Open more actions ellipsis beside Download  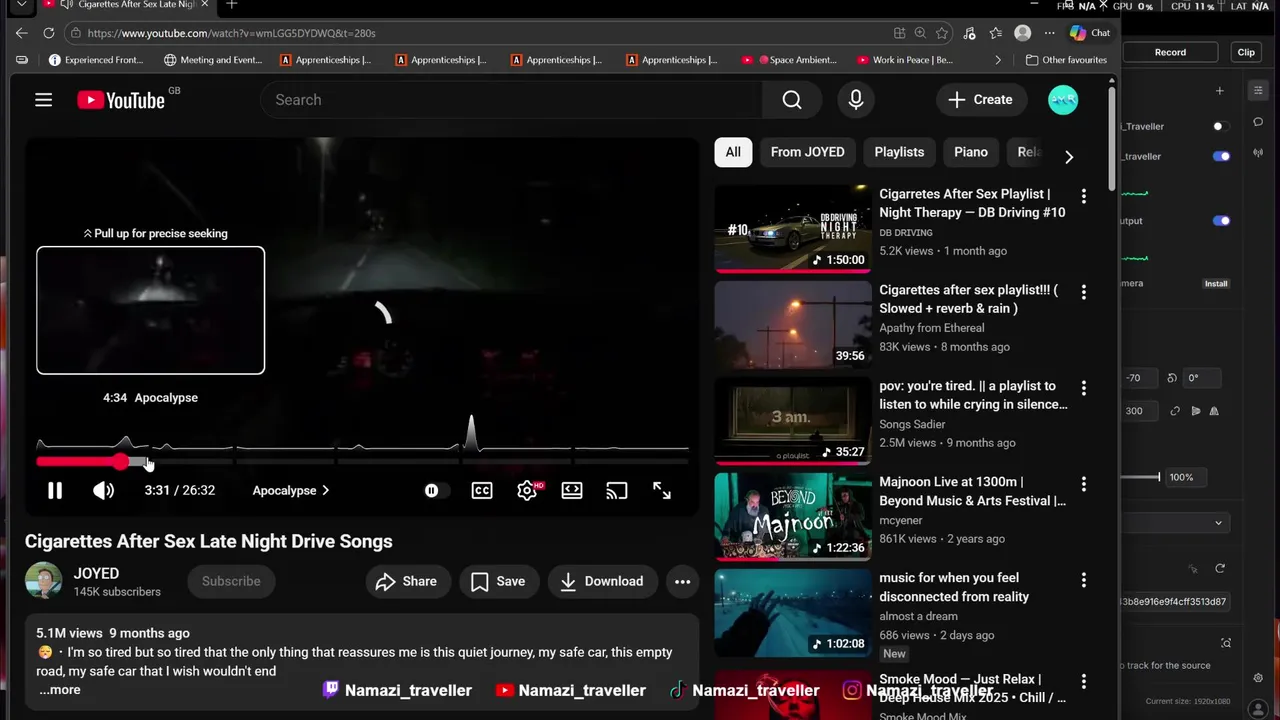[x=683, y=581]
